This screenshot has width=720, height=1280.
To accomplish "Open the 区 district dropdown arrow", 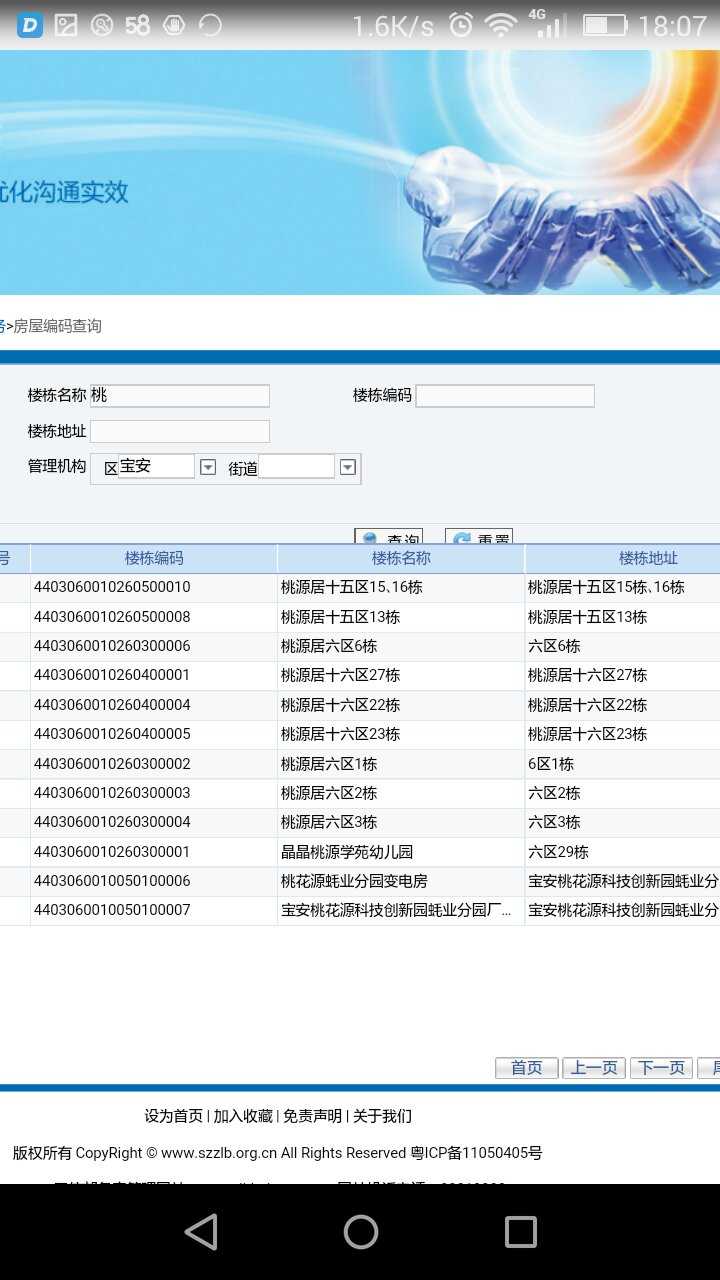I will pos(208,467).
